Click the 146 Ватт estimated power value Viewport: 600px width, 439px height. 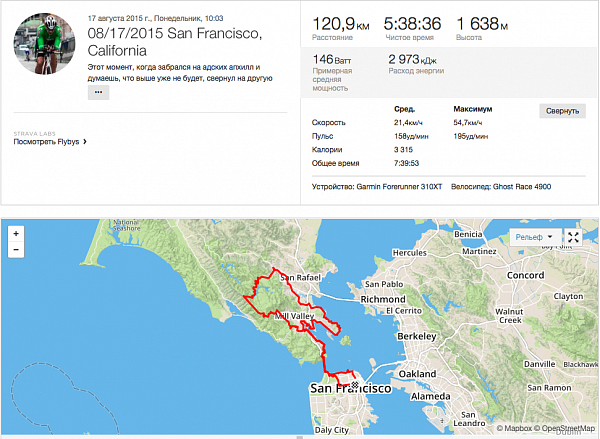coord(332,60)
